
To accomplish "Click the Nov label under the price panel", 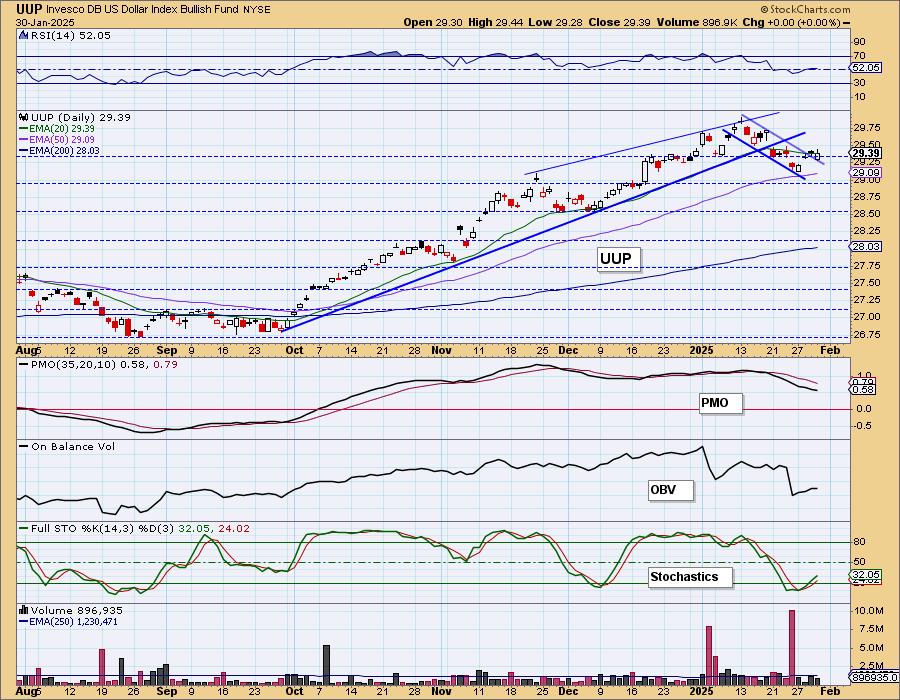I will click(441, 350).
